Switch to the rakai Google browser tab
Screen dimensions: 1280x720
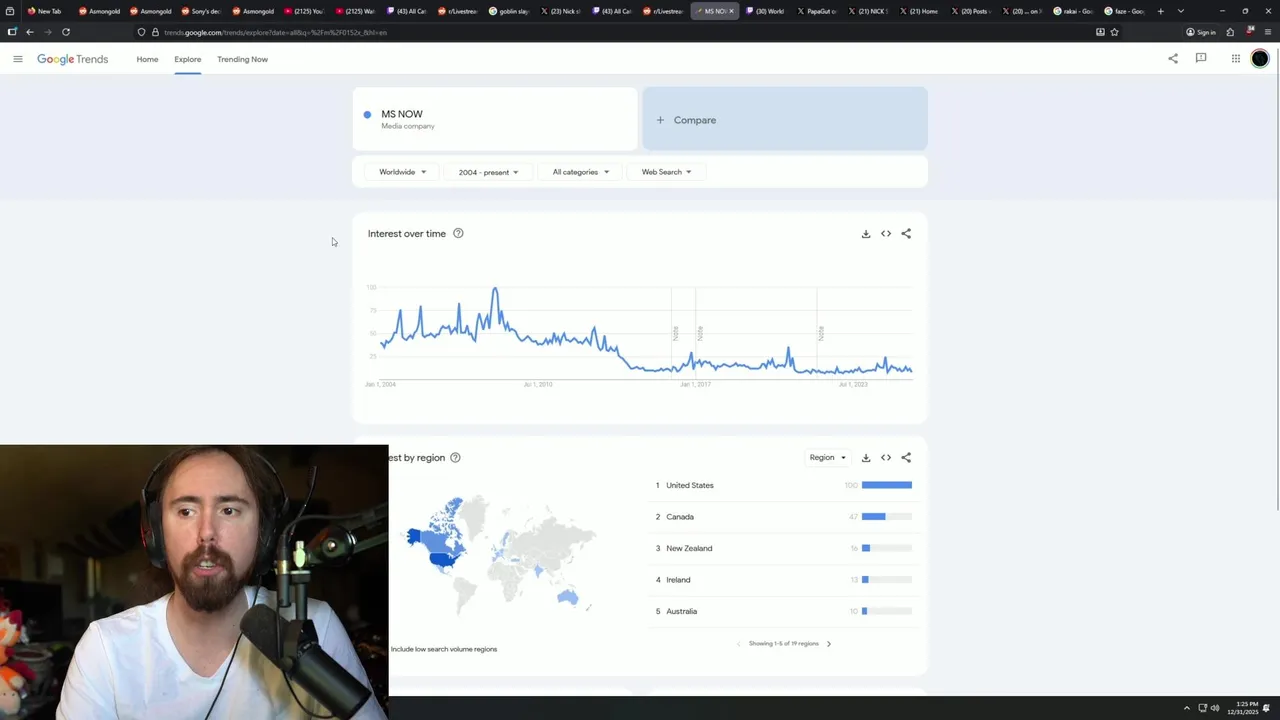point(1073,11)
